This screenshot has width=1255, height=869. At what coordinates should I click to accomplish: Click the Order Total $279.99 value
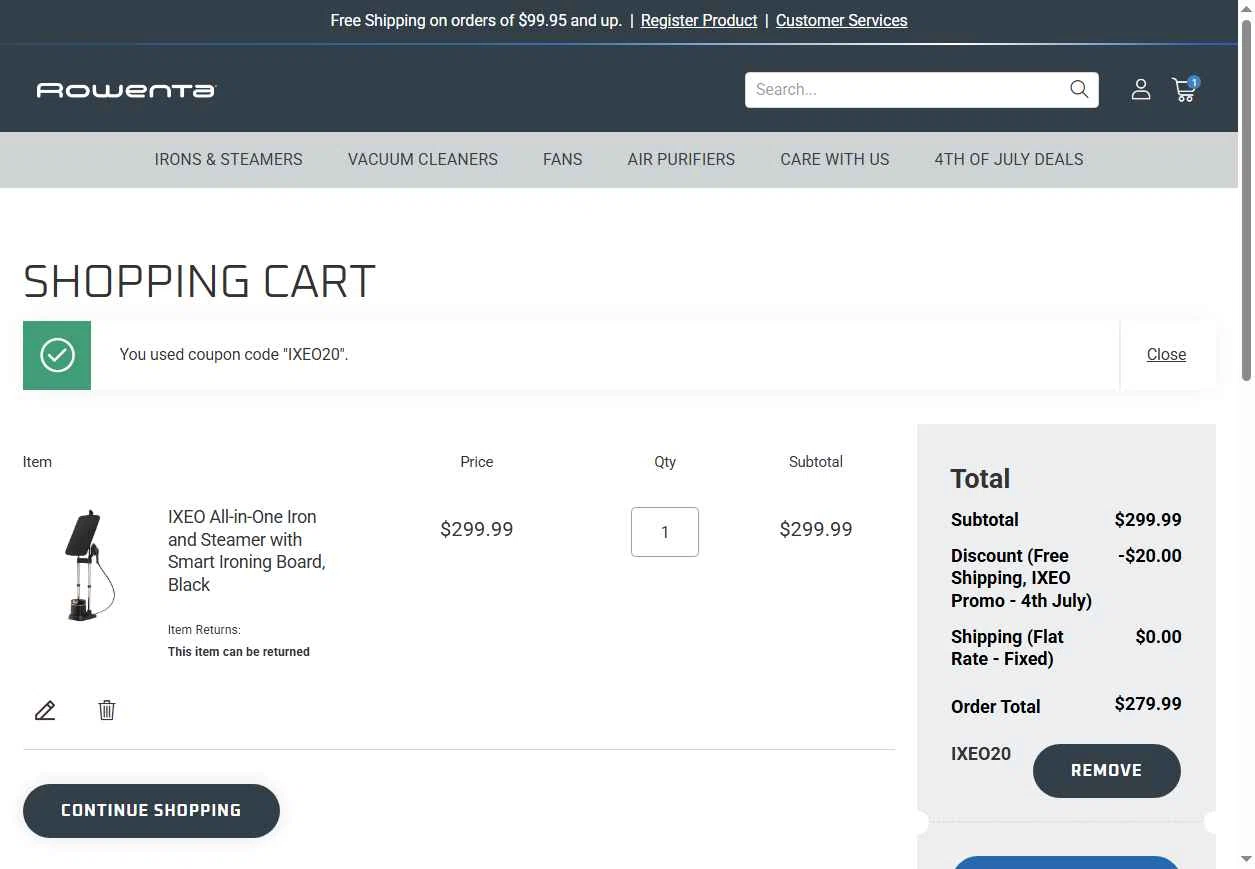click(1148, 704)
